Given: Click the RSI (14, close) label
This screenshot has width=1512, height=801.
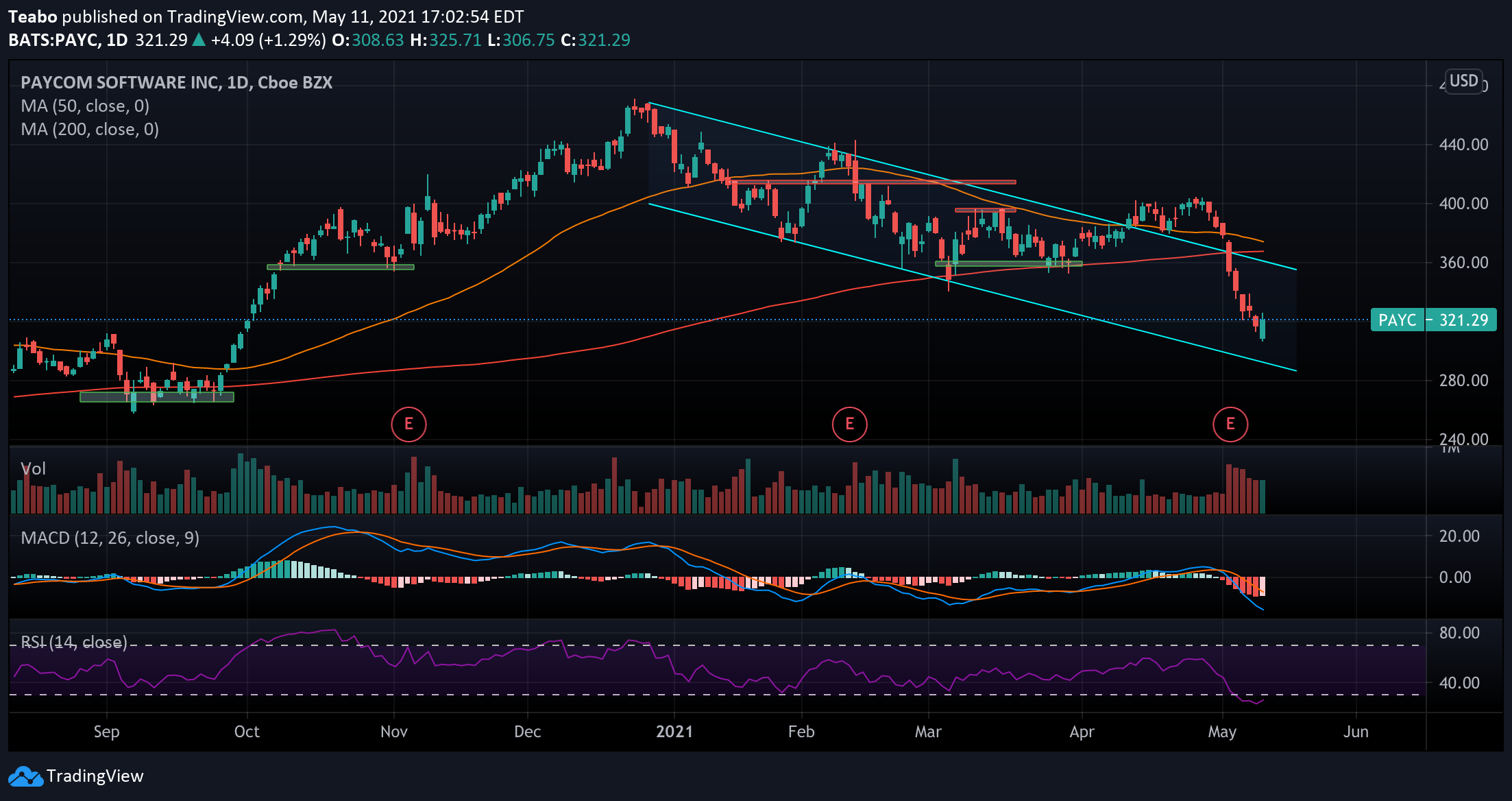Looking at the screenshot, I should (74, 643).
